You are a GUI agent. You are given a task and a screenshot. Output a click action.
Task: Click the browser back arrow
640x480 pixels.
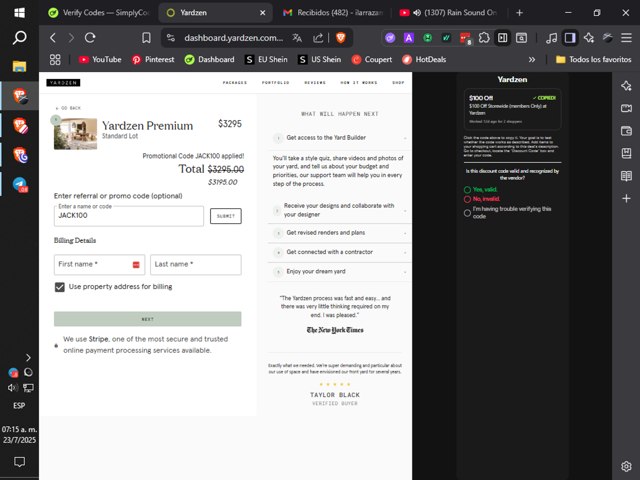(x=53, y=38)
